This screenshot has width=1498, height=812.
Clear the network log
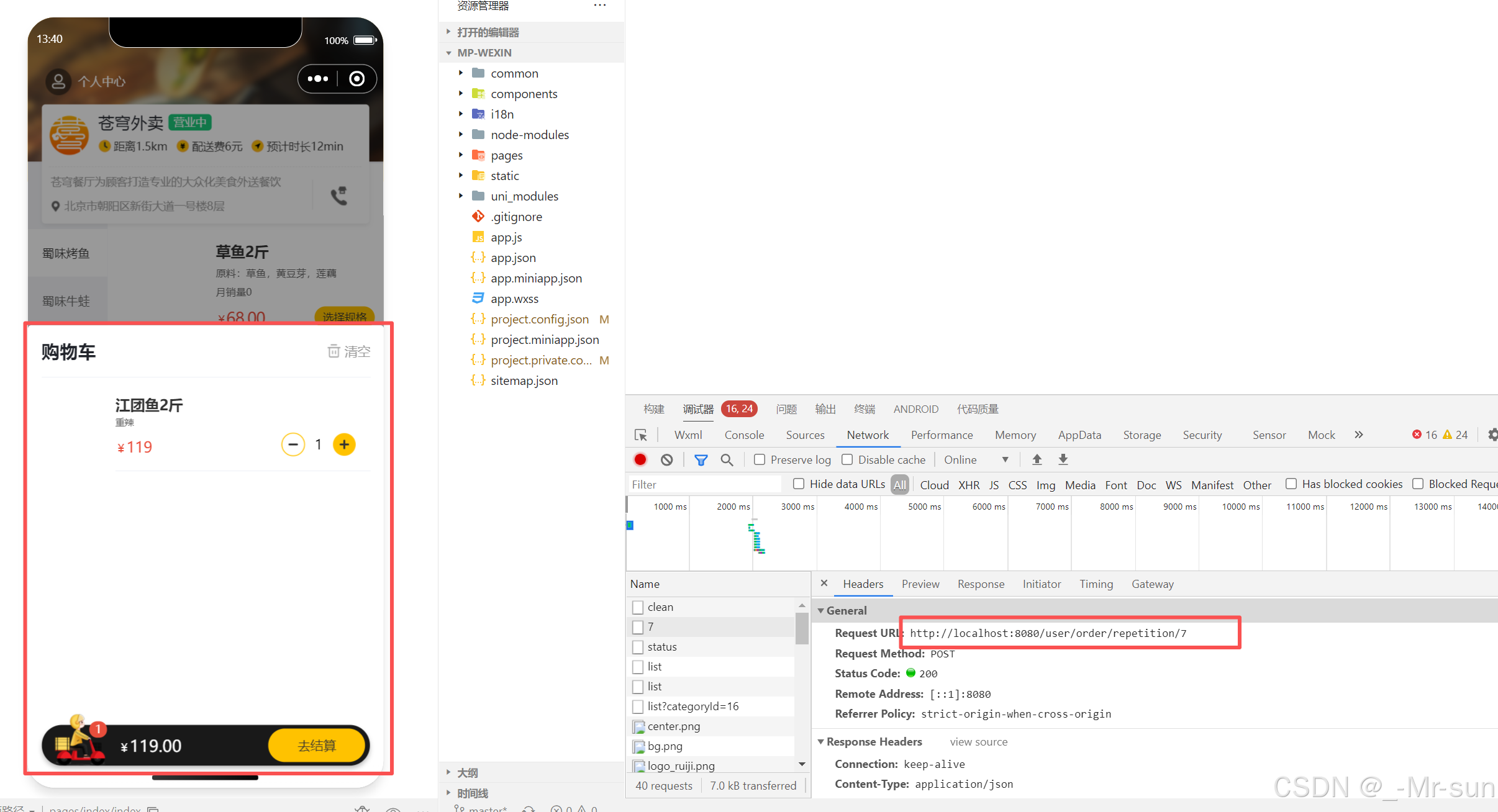pos(666,459)
